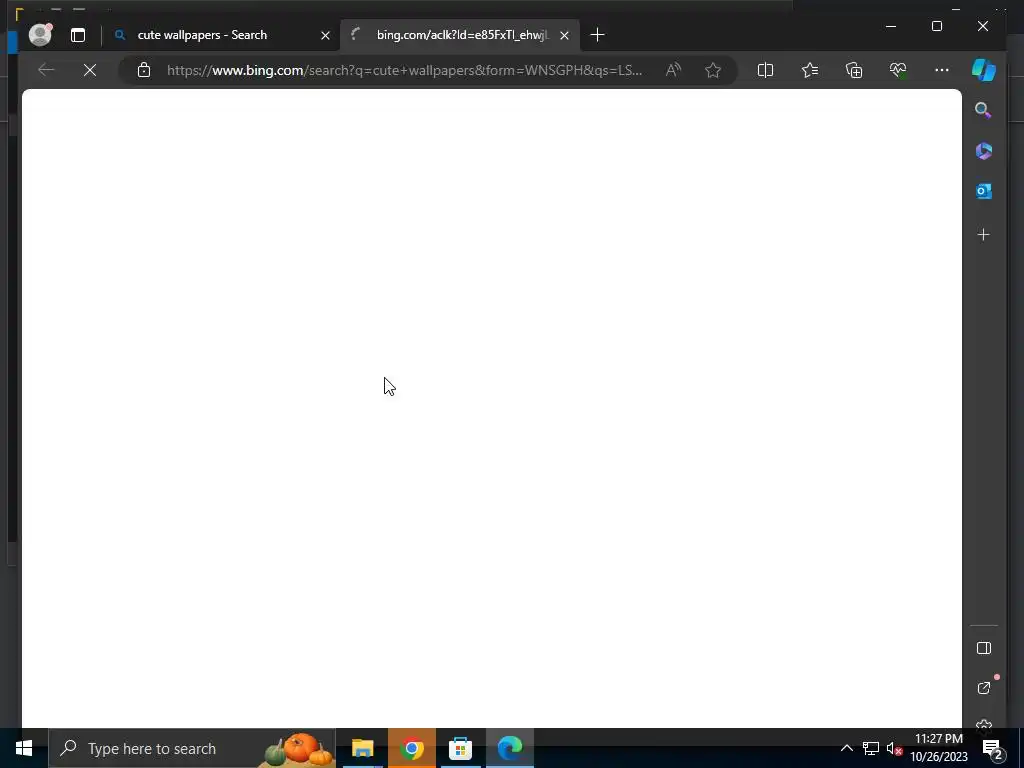Open the Edge profile avatar

coord(40,35)
